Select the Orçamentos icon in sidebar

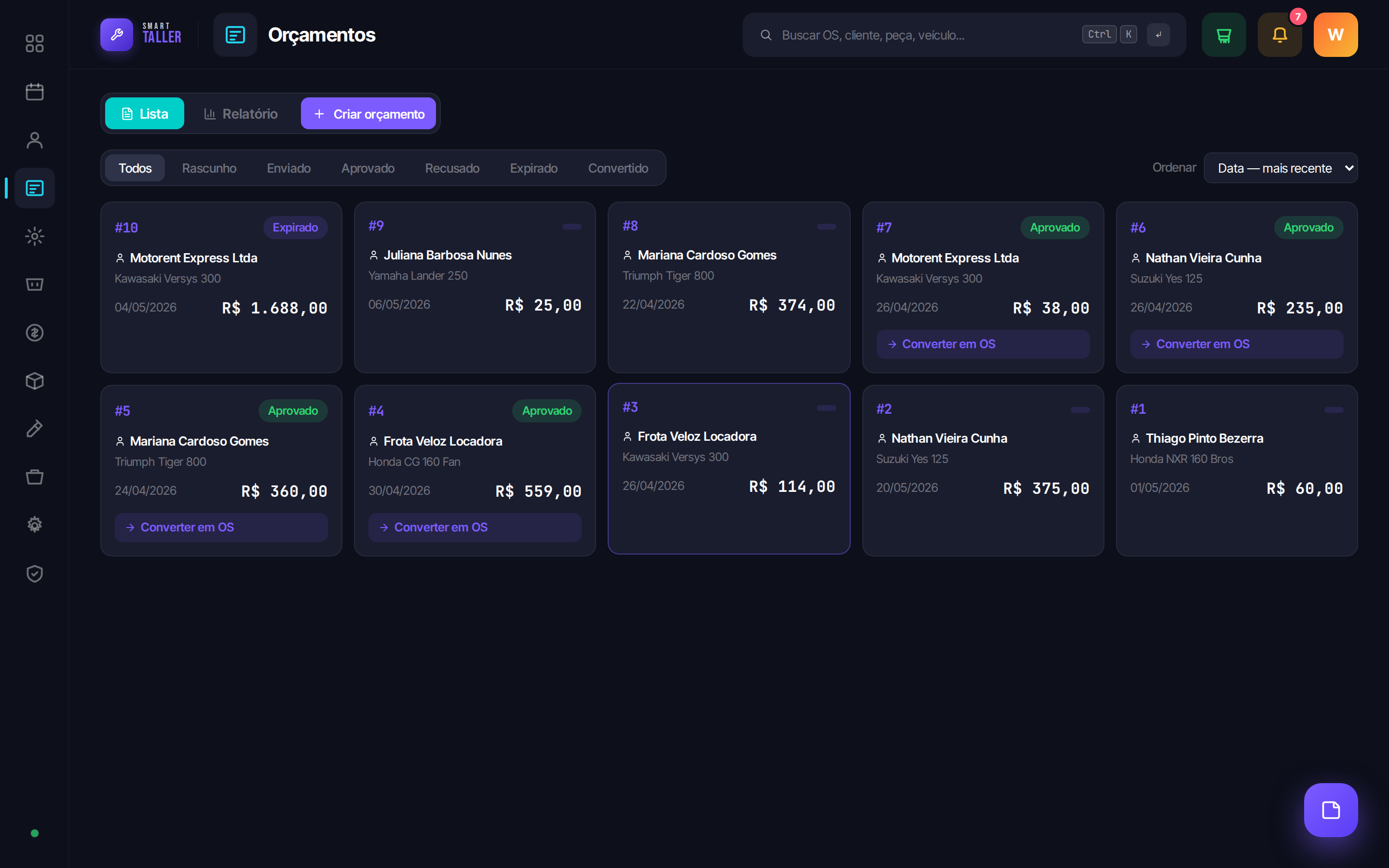click(x=34, y=188)
